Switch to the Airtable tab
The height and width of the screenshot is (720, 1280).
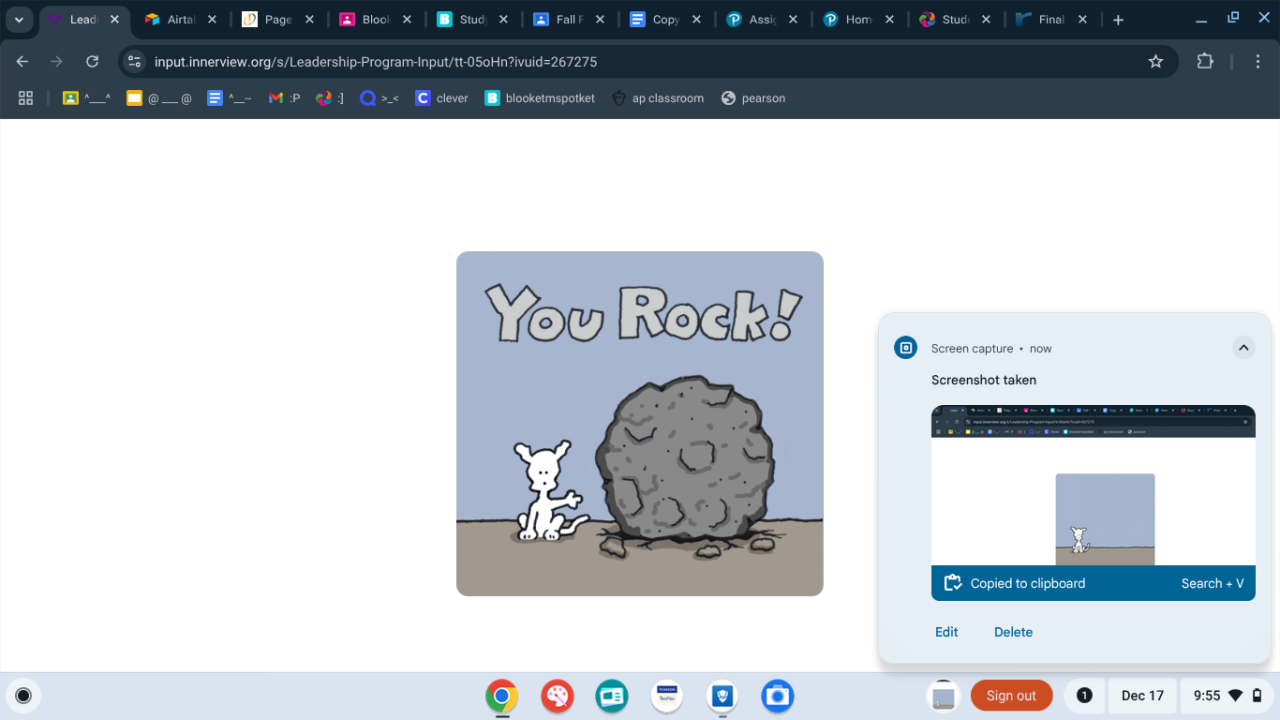(170, 20)
